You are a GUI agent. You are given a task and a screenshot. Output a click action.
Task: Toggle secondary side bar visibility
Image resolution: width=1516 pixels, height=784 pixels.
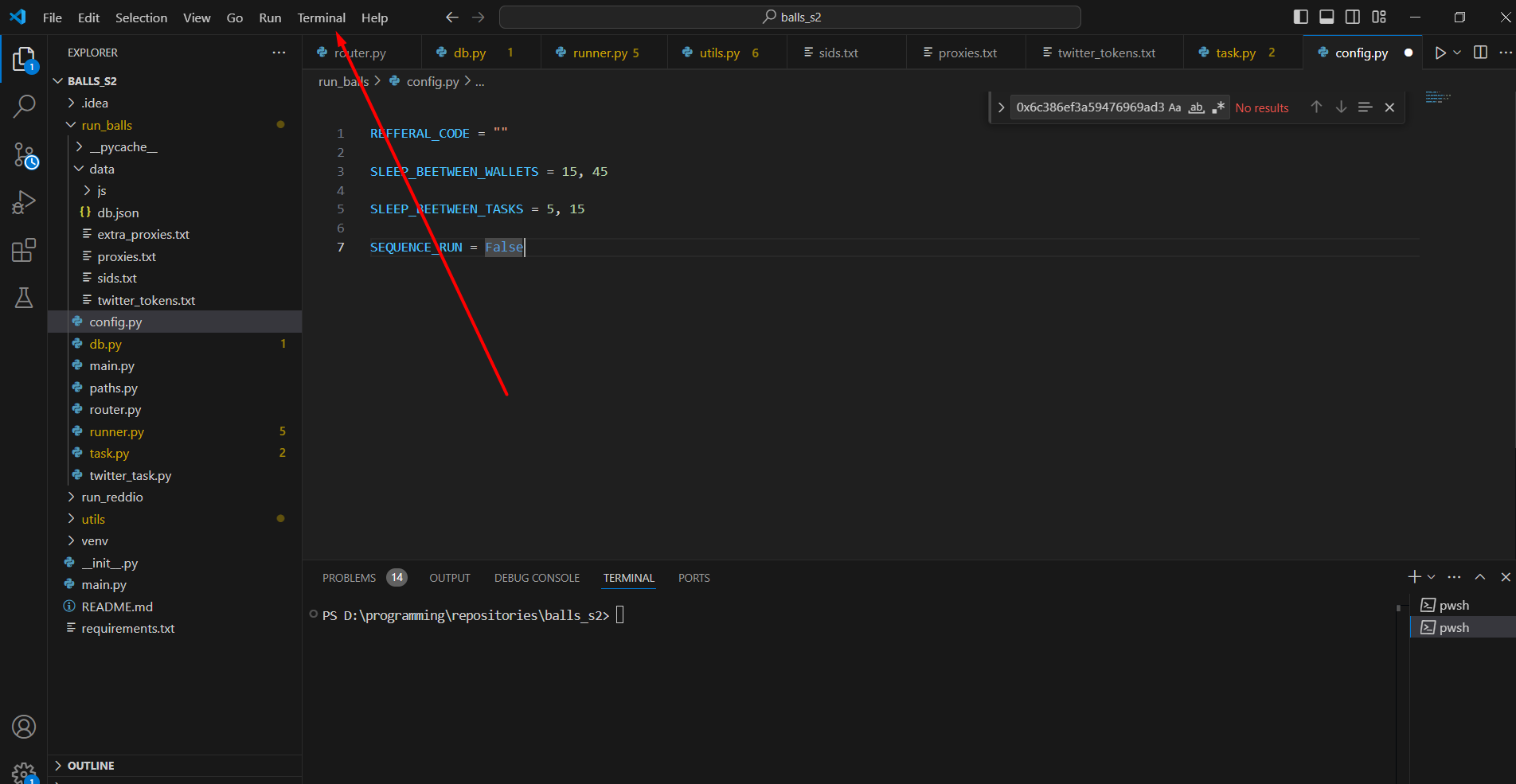(x=1353, y=17)
